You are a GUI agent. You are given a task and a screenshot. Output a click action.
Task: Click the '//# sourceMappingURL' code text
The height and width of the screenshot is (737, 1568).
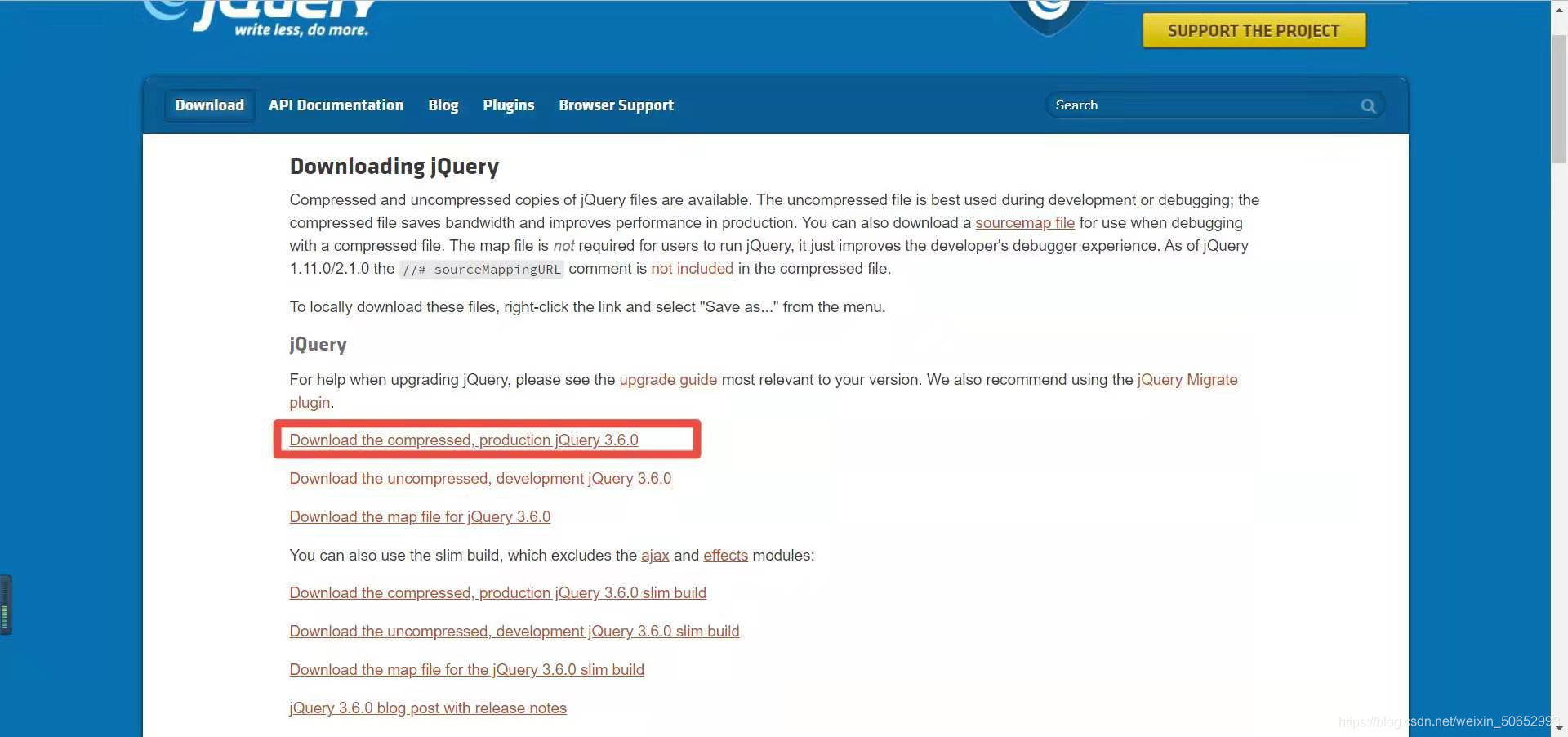(481, 270)
